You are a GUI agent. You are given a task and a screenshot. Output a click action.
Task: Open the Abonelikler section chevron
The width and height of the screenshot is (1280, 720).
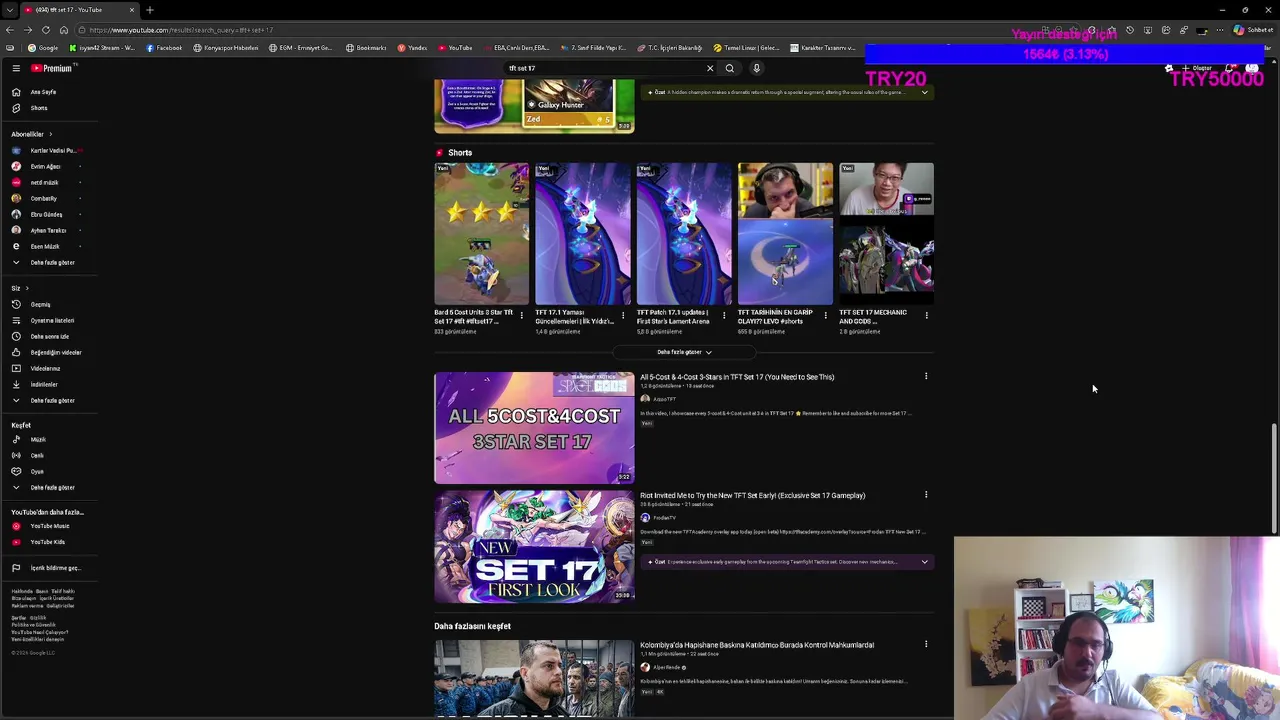[50, 134]
